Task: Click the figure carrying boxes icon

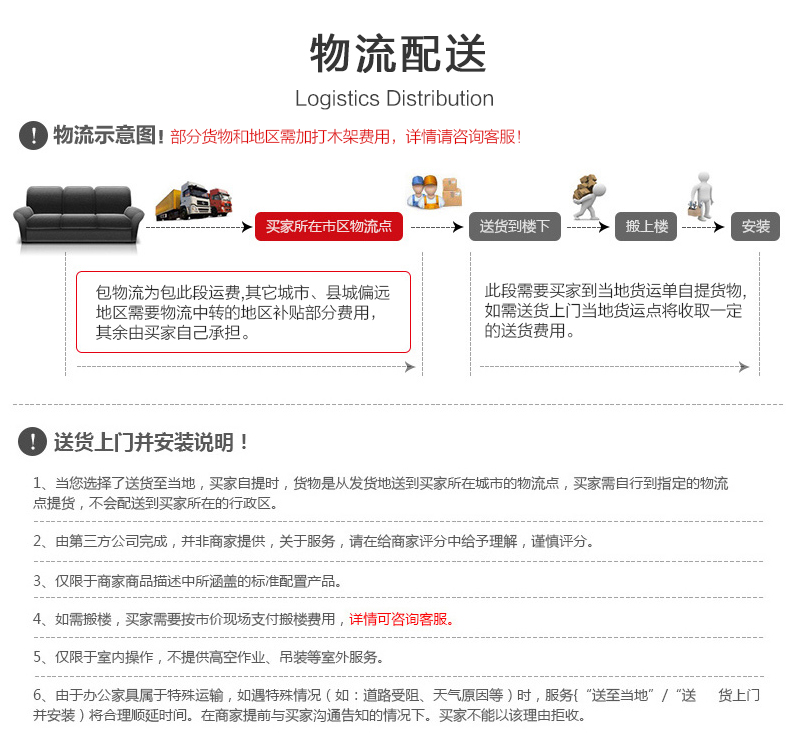Action: coord(589,196)
